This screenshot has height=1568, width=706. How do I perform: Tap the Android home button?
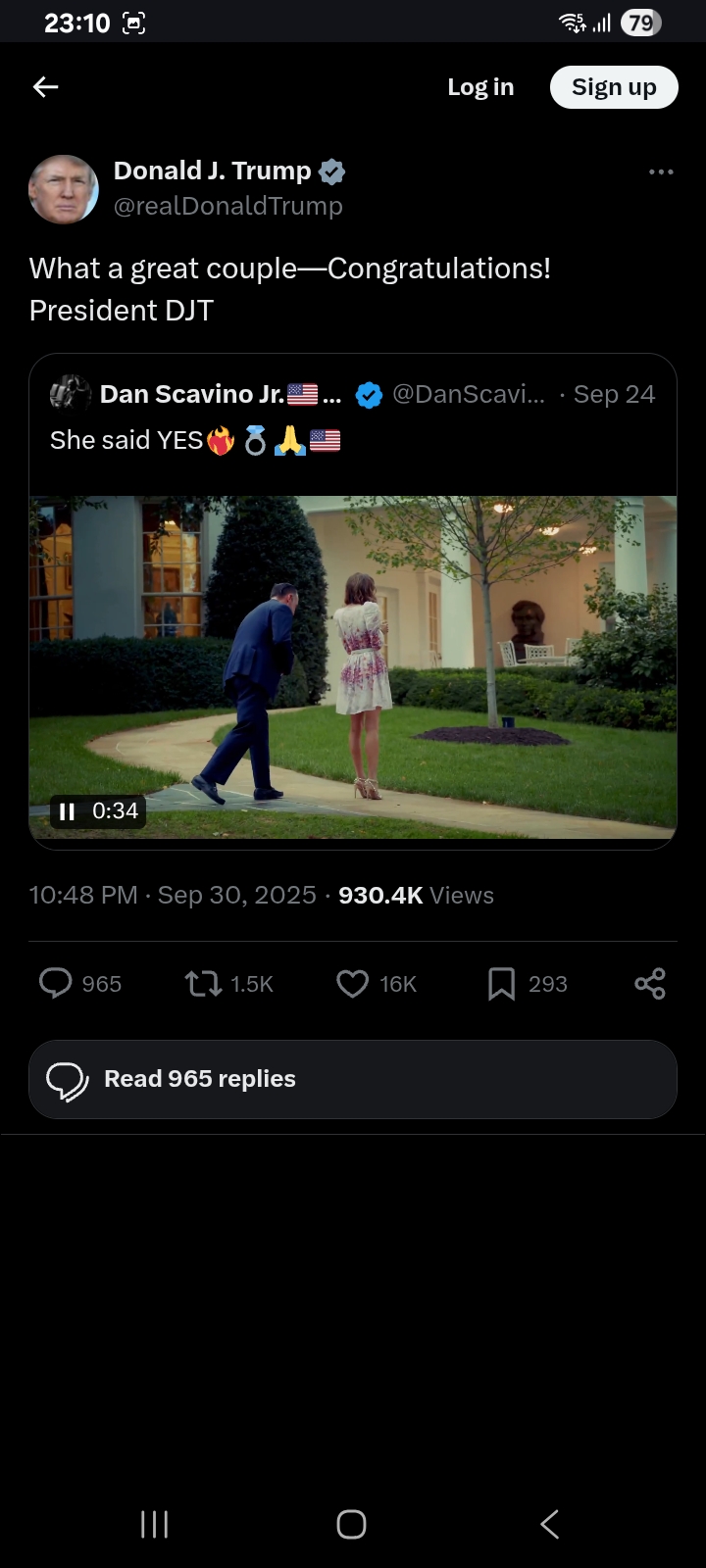pos(352,1524)
